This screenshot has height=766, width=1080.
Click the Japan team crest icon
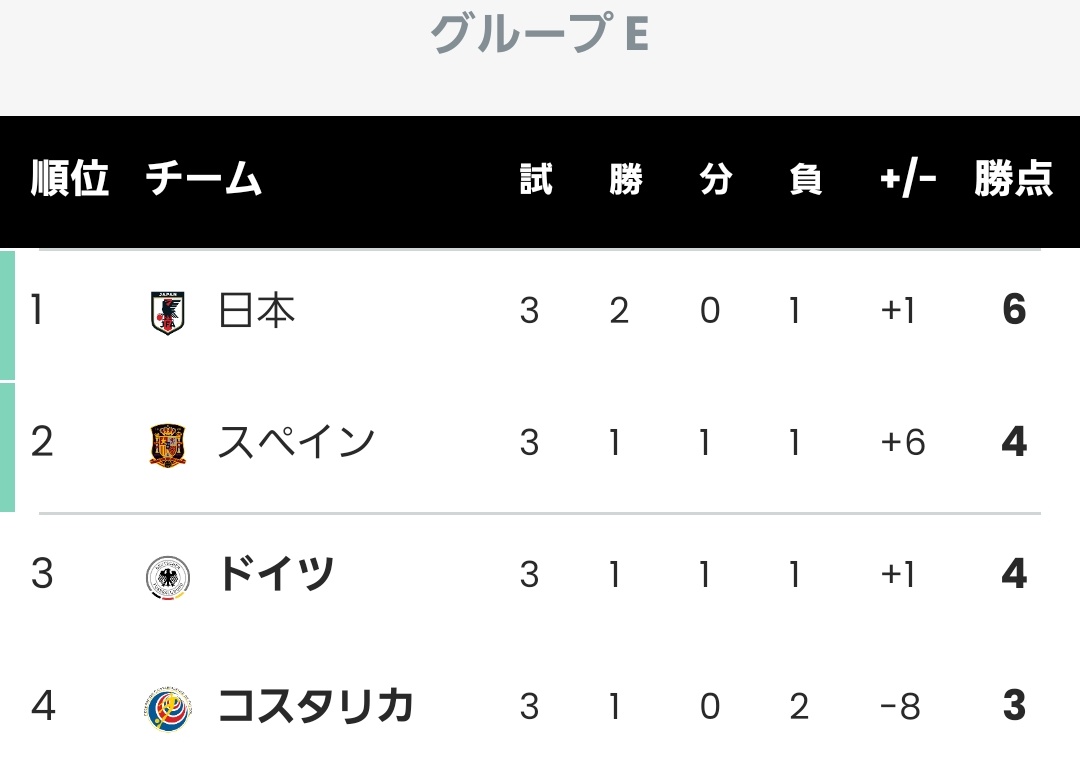click(167, 313)
